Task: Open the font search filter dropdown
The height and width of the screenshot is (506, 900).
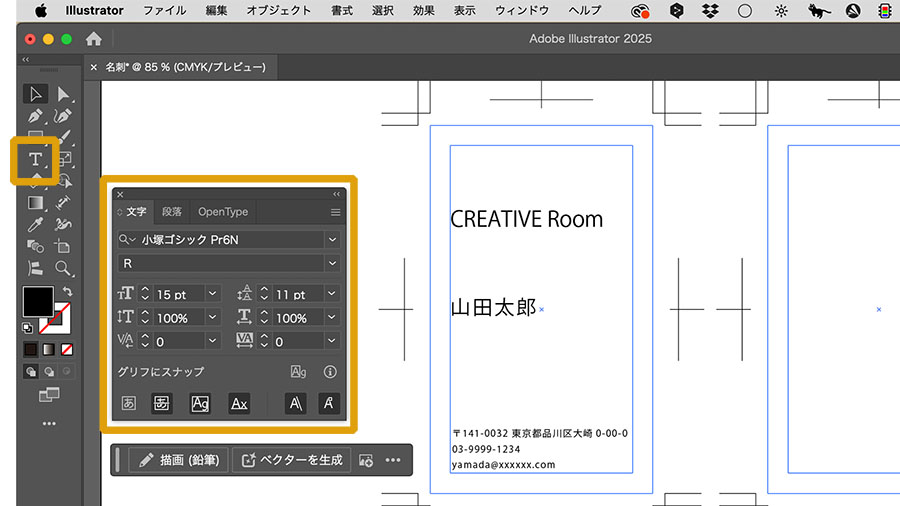Action: pyautogui.click(x=127, y=240)
